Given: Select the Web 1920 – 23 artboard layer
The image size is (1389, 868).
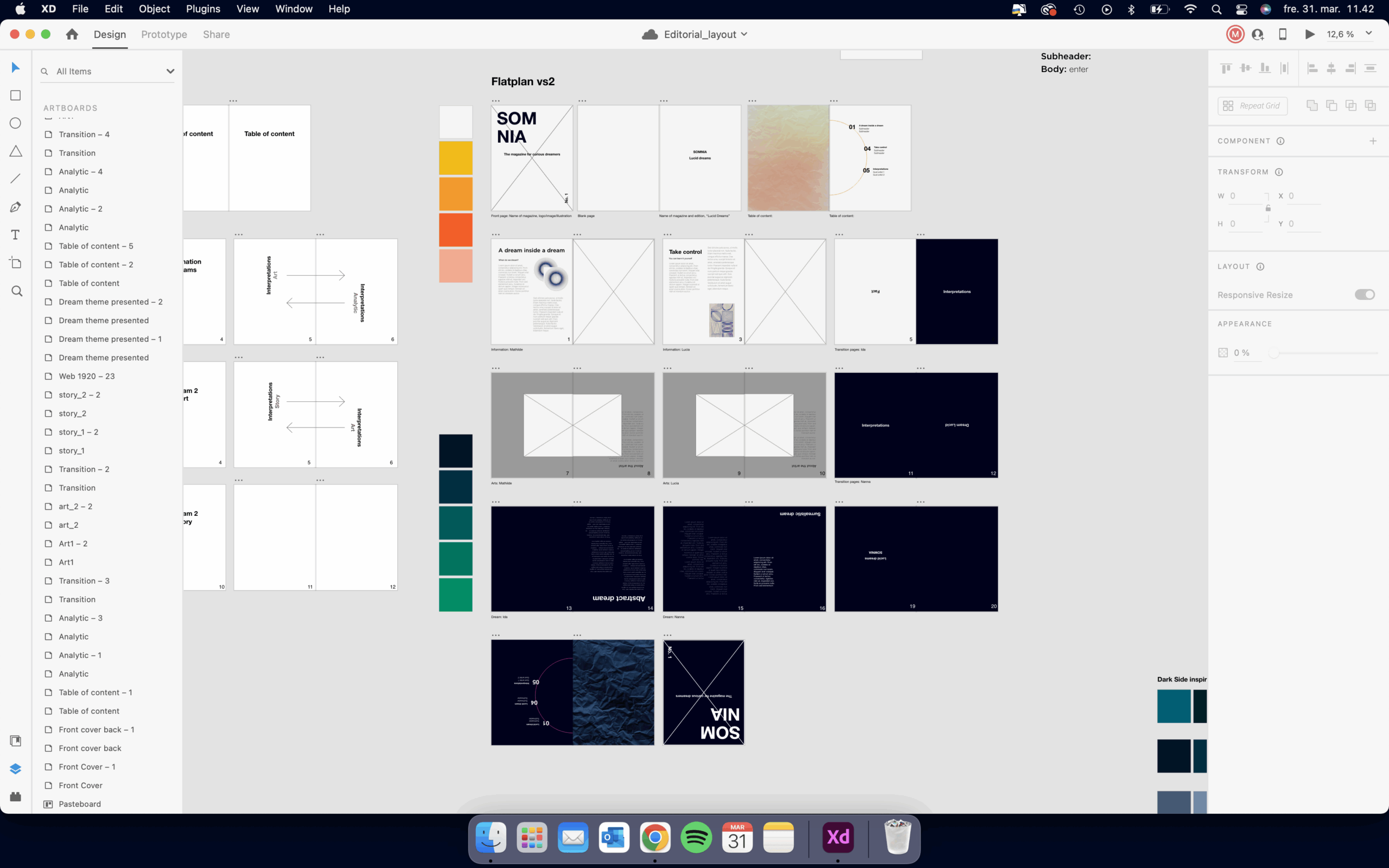Looking at the screenshot, I should [x=87, y=376].
